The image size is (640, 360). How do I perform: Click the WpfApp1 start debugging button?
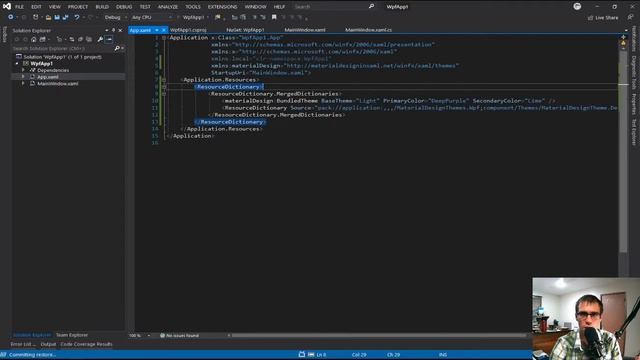(193, 18)
